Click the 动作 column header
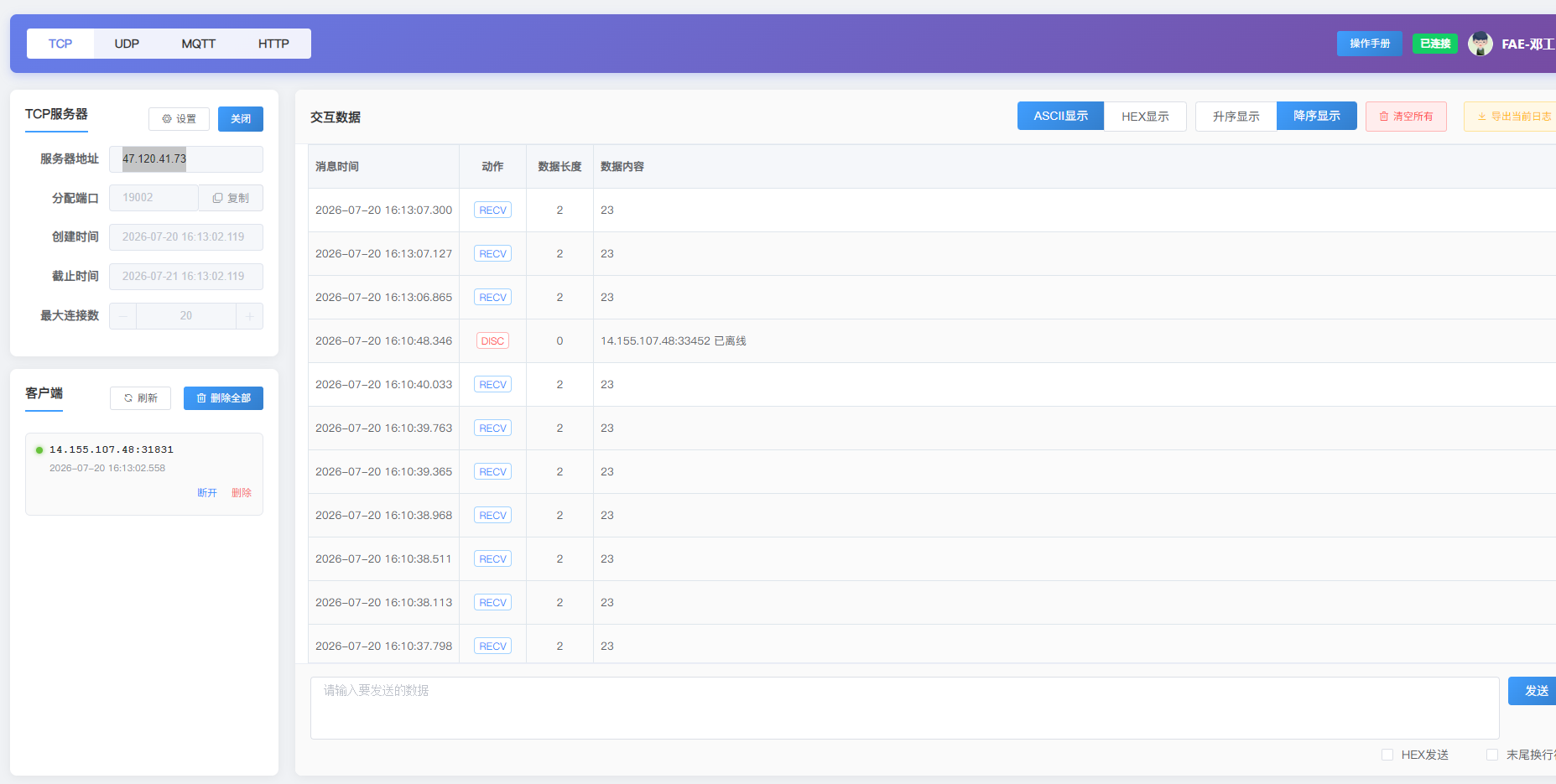The width and height of the screenshot is (1556, 784). click(x=493, y=167)
